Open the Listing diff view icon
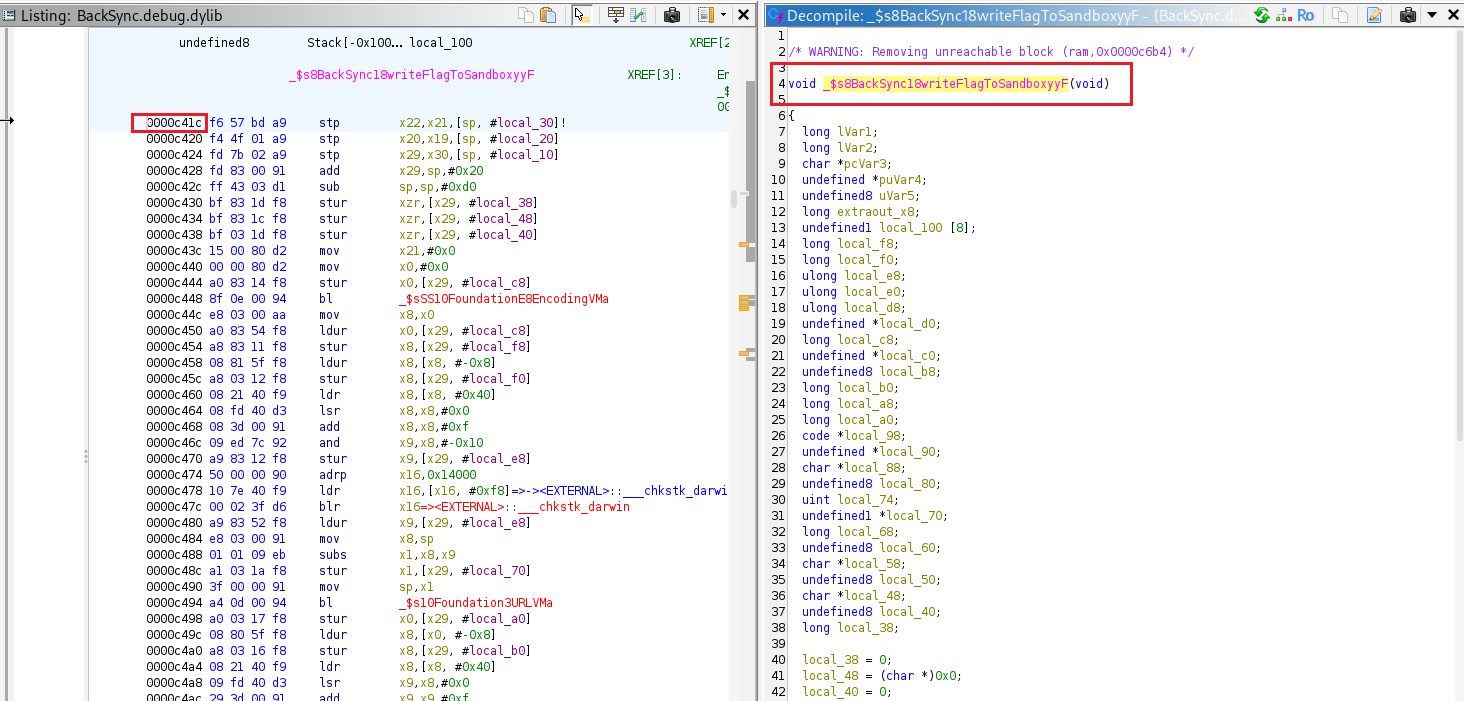 tap(637, 15)
